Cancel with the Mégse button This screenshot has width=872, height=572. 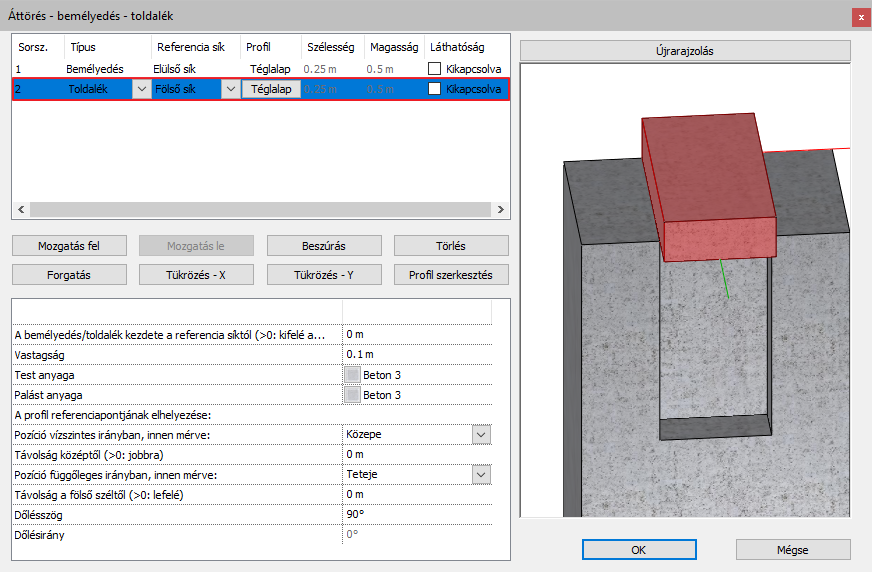[793, 550]
